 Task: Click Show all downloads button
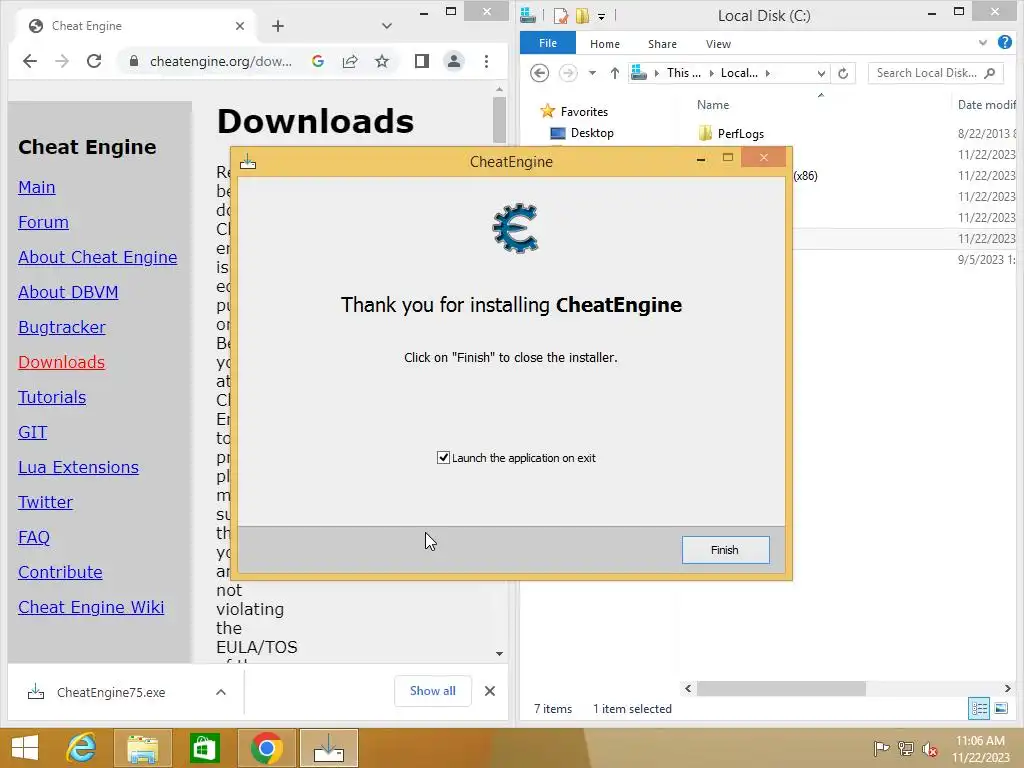(x=433, y=691)
